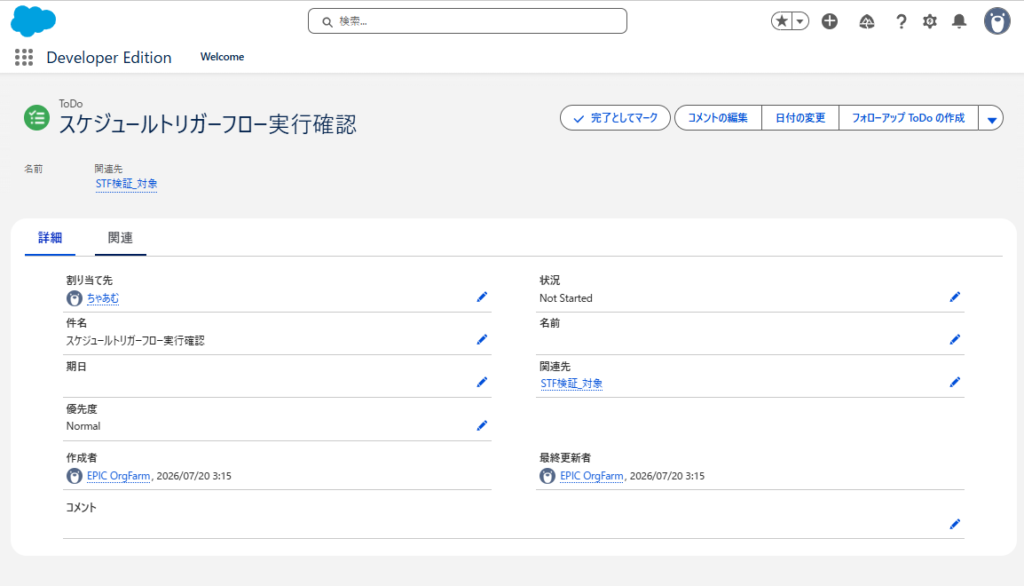1024x586 pixels.
Task: Open the setup gear icon
Action: [929, 22]
